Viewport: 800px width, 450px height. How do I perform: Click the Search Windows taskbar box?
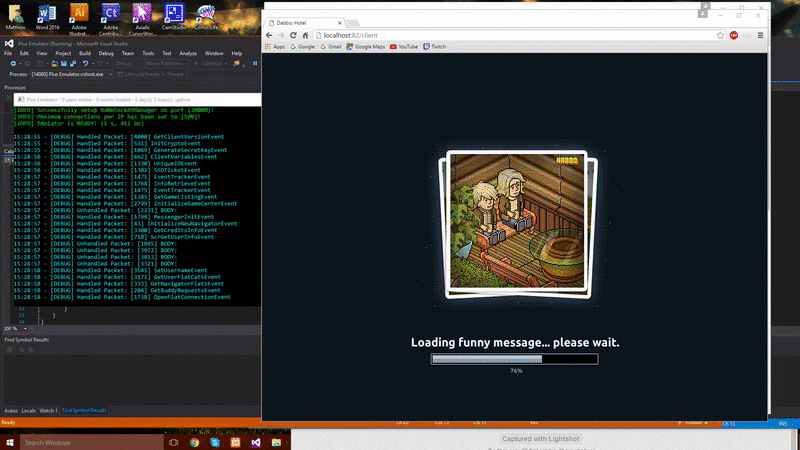click(91, 442)
